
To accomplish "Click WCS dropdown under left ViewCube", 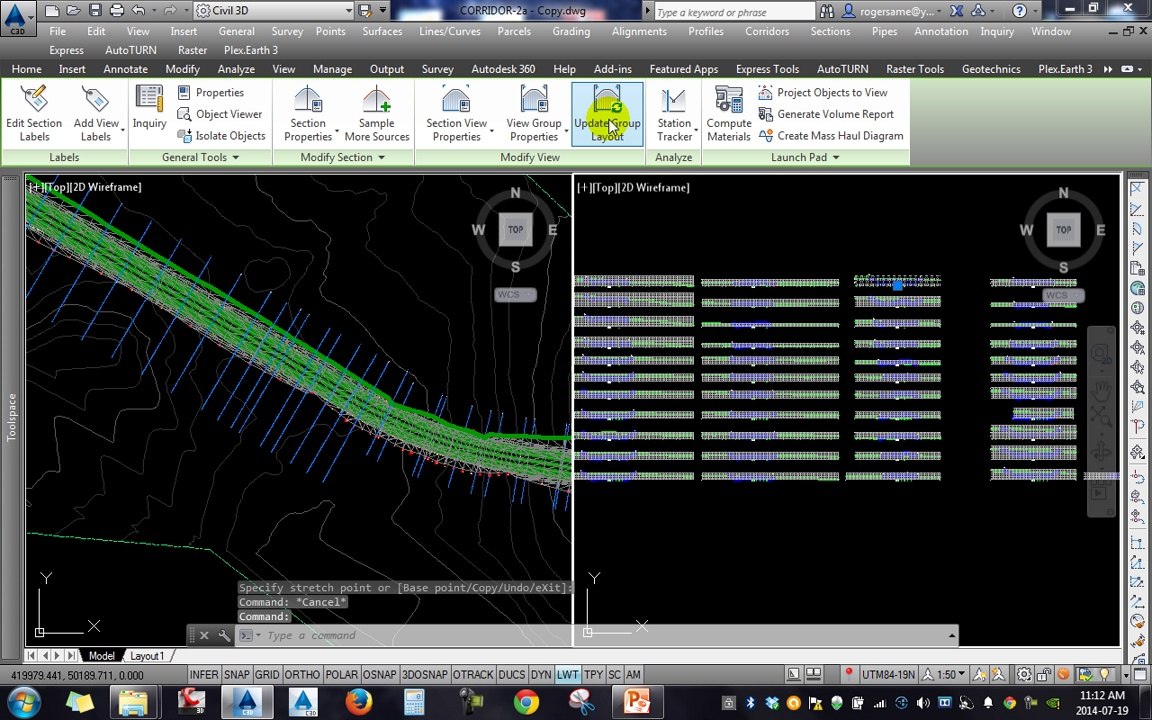I will point(515,295).
